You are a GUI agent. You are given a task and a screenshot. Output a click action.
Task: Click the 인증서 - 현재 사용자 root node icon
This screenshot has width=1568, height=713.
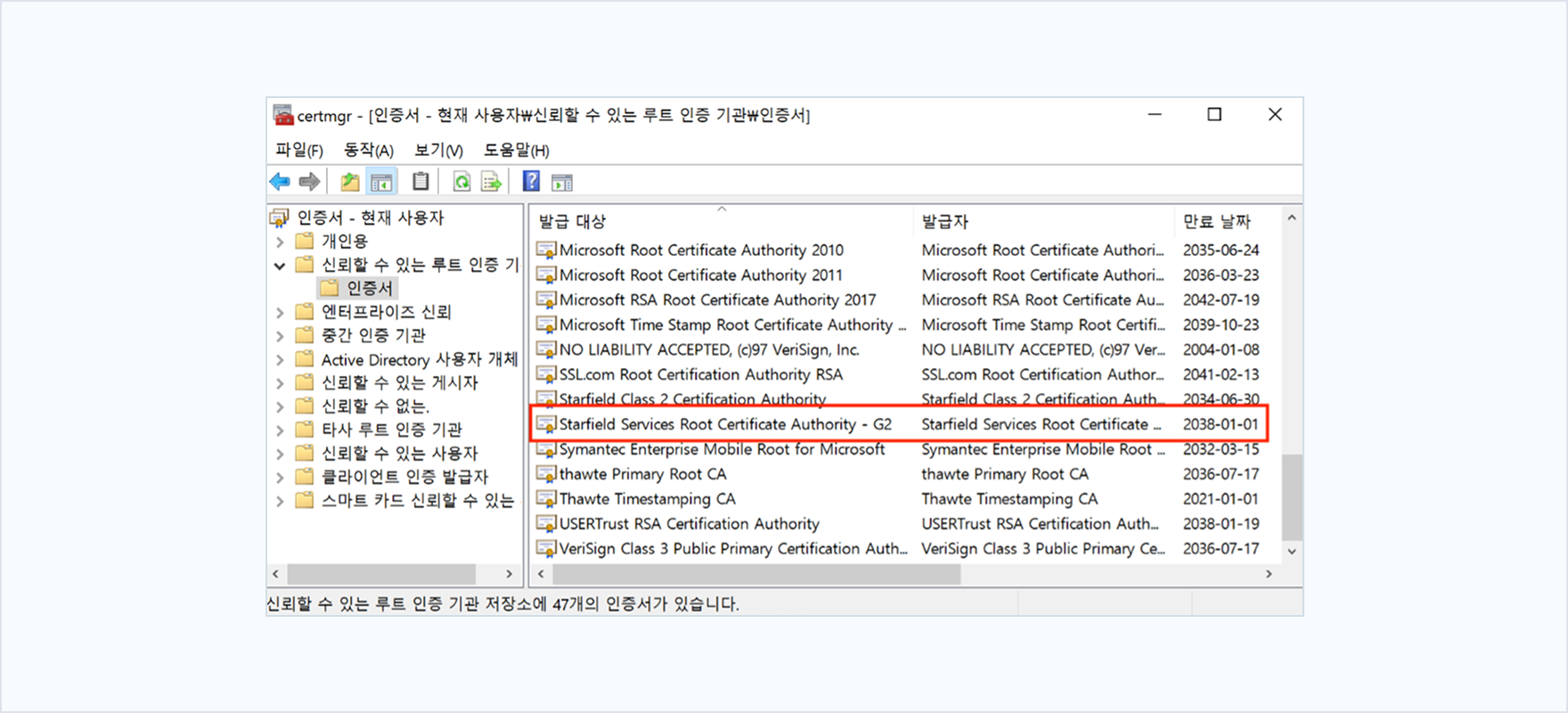click(280, 217)
